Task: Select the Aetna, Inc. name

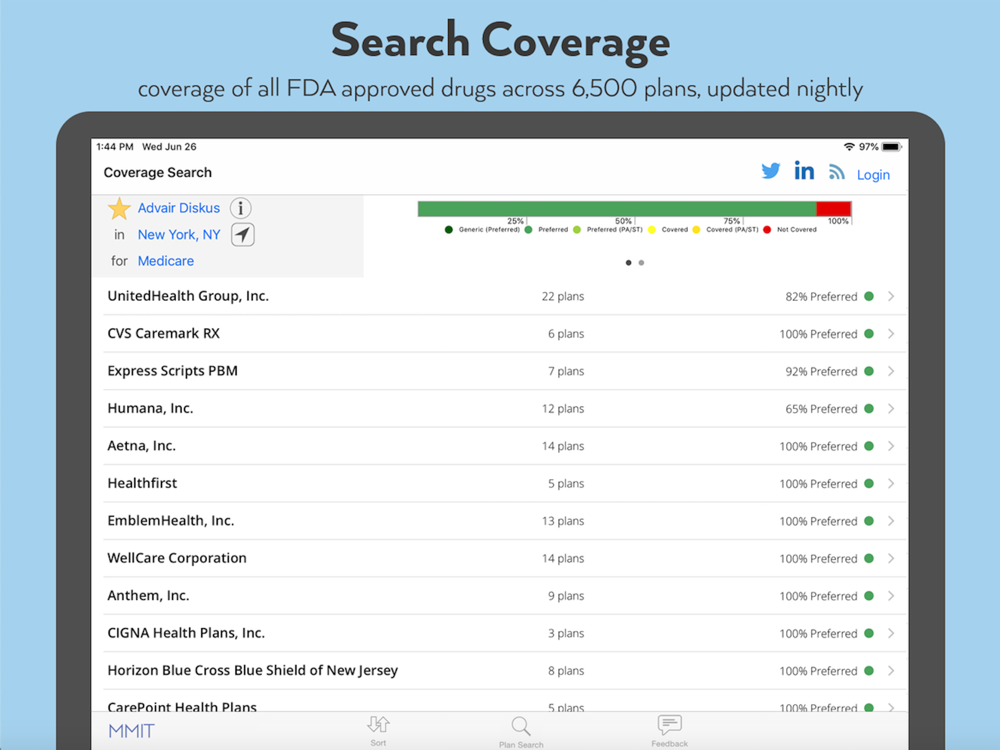Action: (142, 446)
